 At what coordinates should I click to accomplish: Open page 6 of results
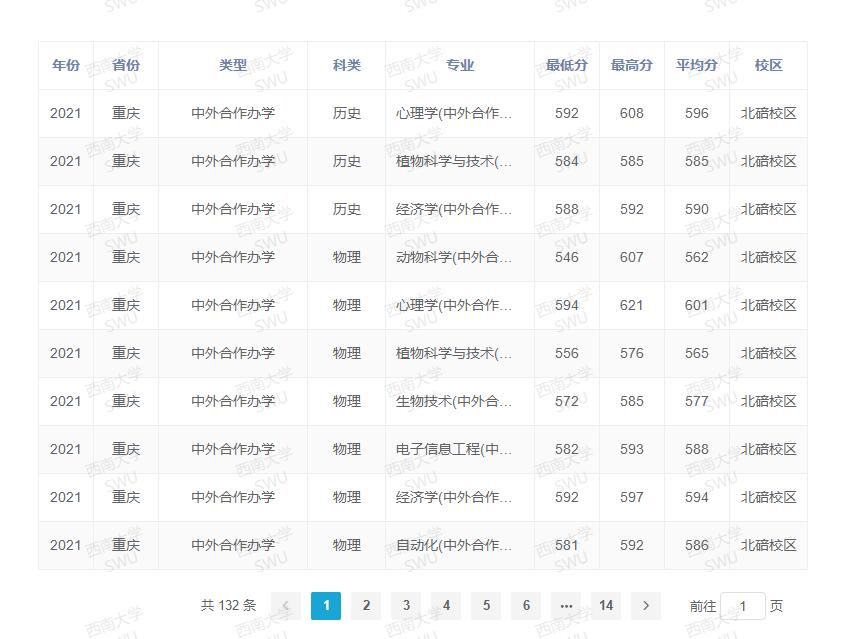(526, 606)
